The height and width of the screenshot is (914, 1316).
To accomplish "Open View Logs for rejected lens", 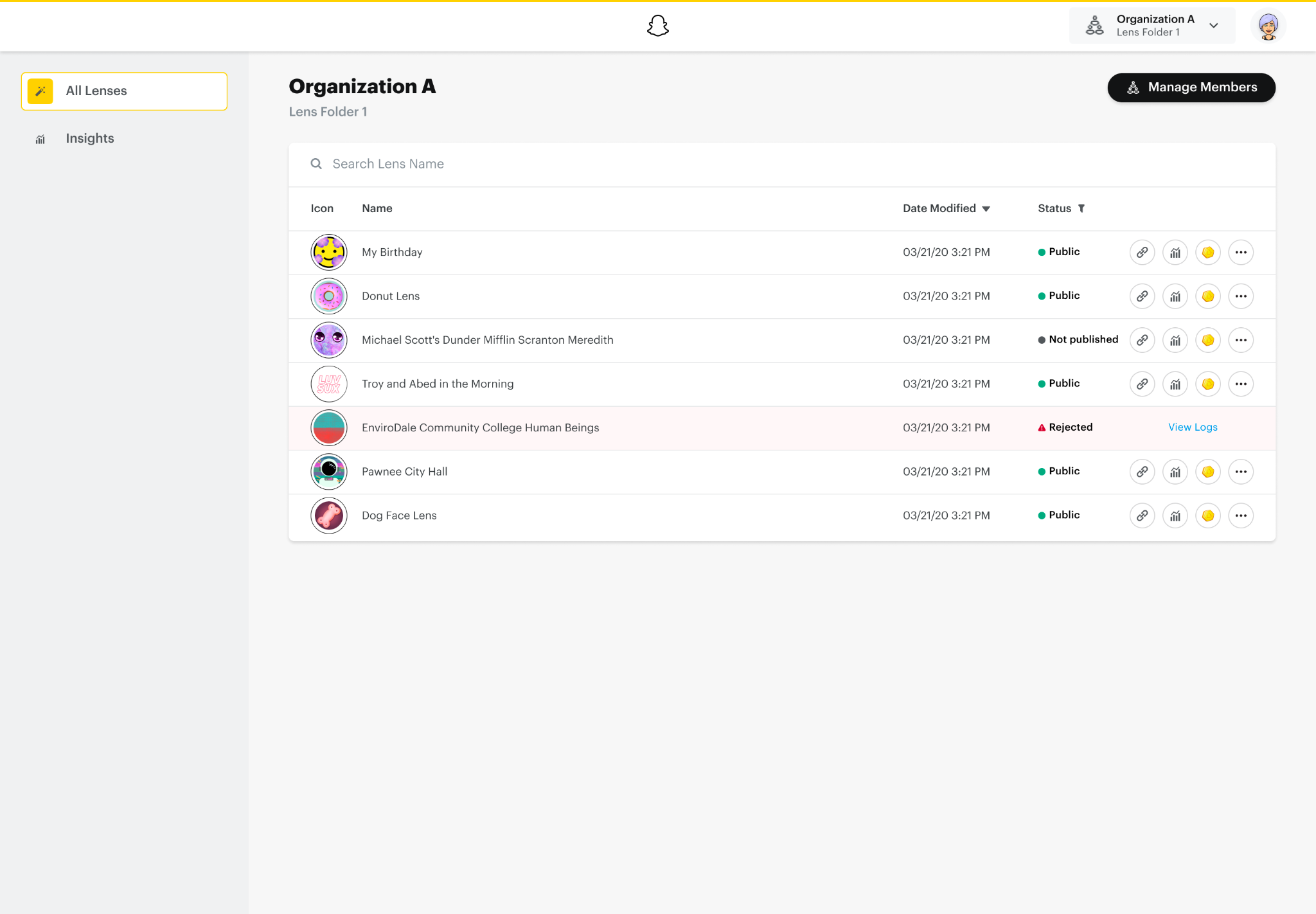I will click(1192, 427).
